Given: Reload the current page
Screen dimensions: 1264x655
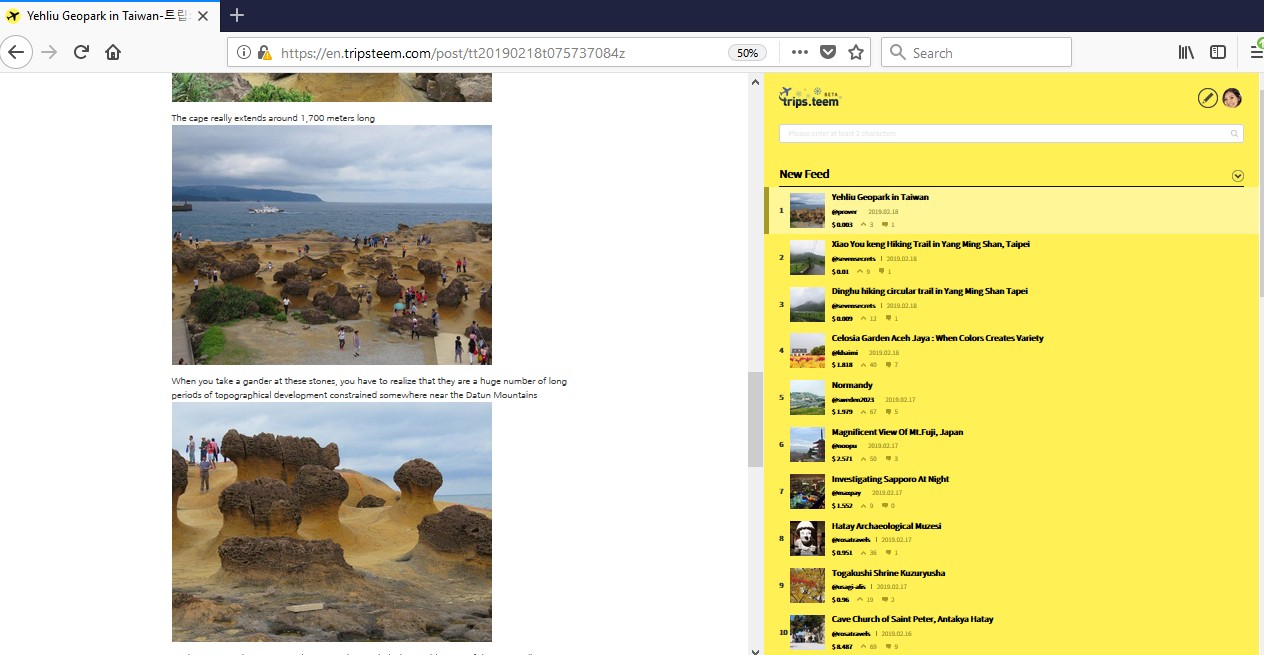Looking at the screenshot, I should (81, 52).
